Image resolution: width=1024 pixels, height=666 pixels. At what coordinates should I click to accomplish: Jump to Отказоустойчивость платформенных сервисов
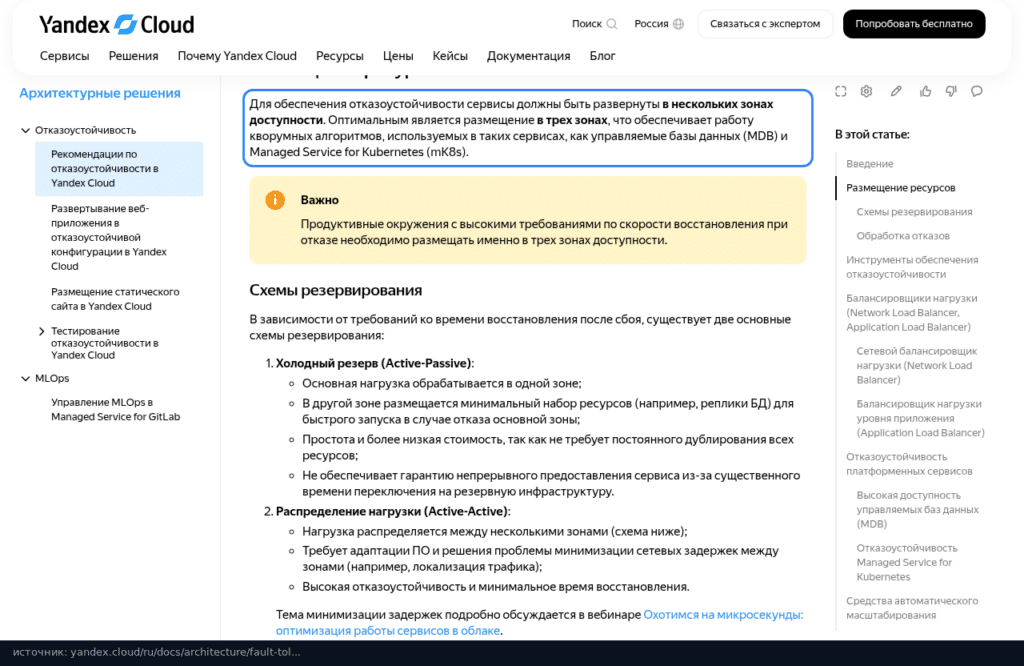coord(909,464)
